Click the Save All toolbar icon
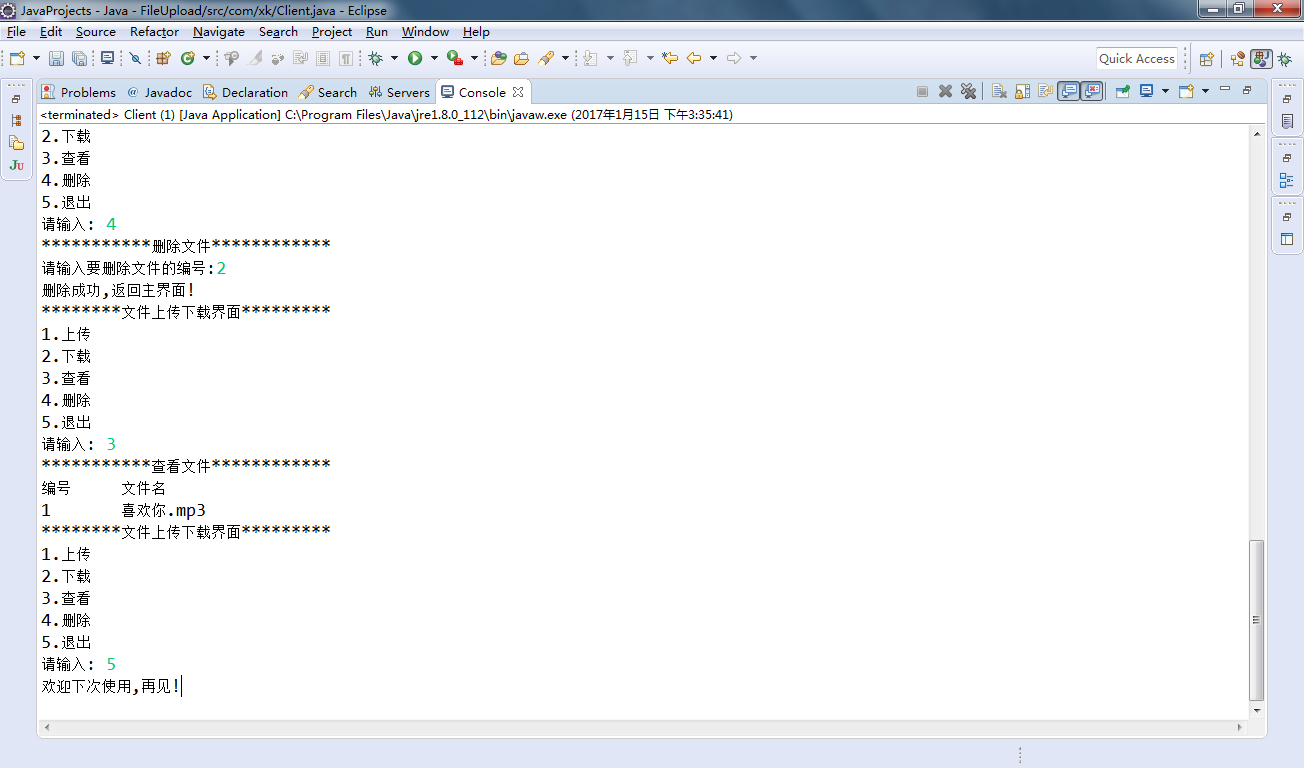 coord(79,58)
